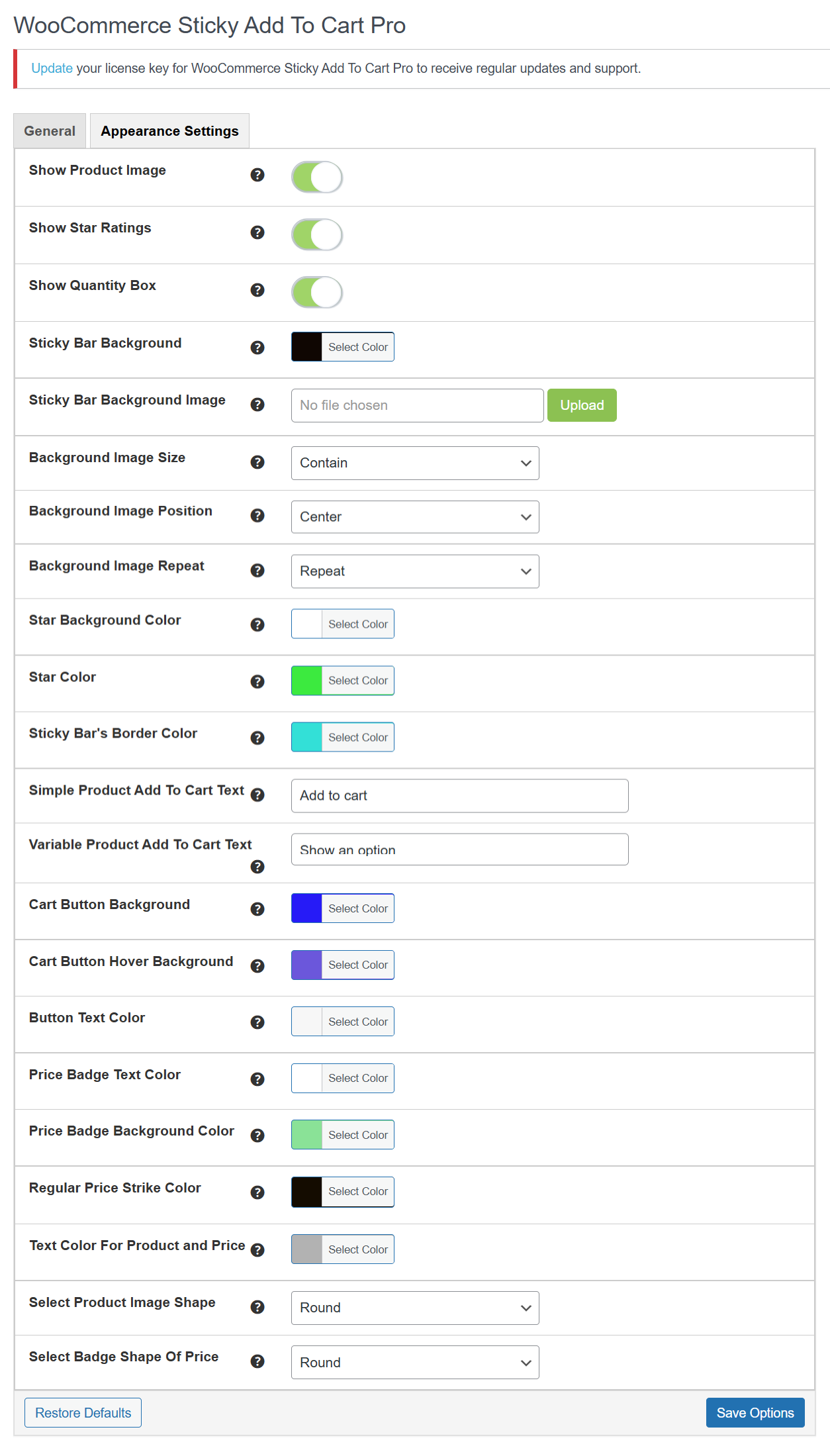Click help icon for Variable Product Add To Cart Text
This screenshot has width=830, height=1456.
(x=257, y=867)
